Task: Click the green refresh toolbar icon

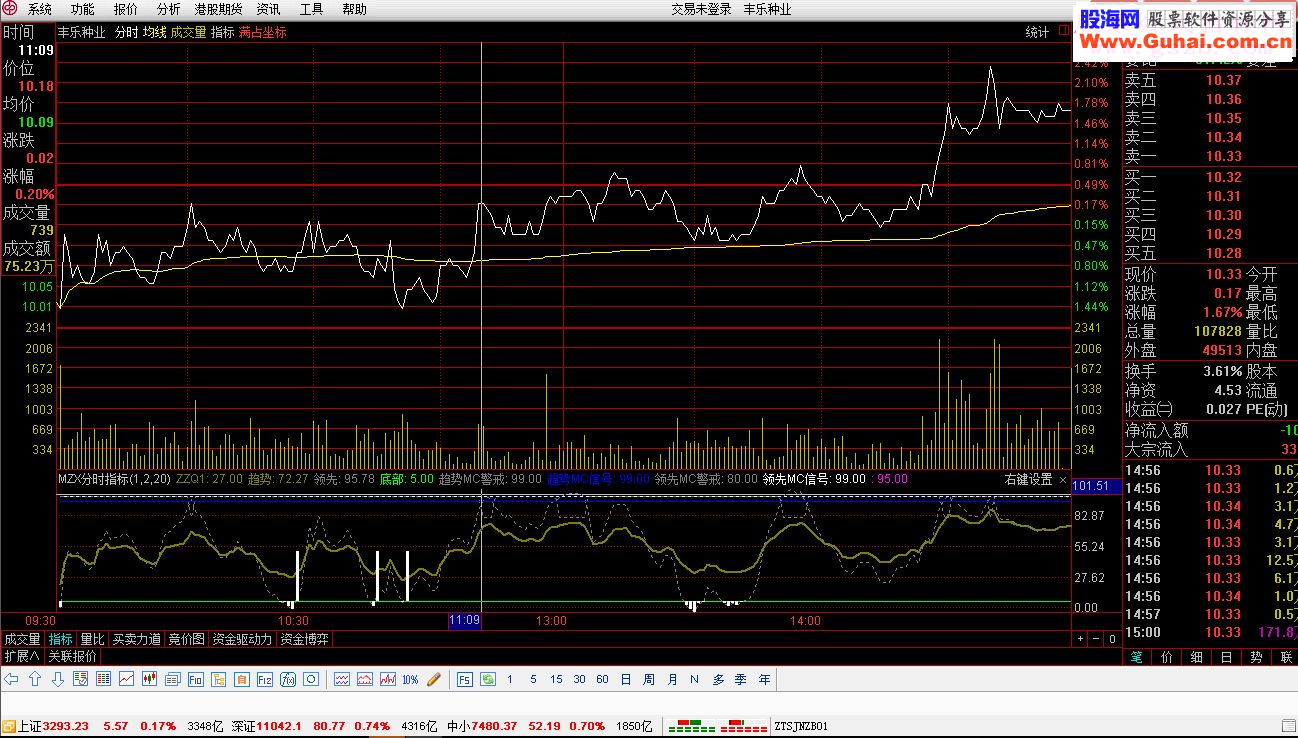Action: pos(487,679)
